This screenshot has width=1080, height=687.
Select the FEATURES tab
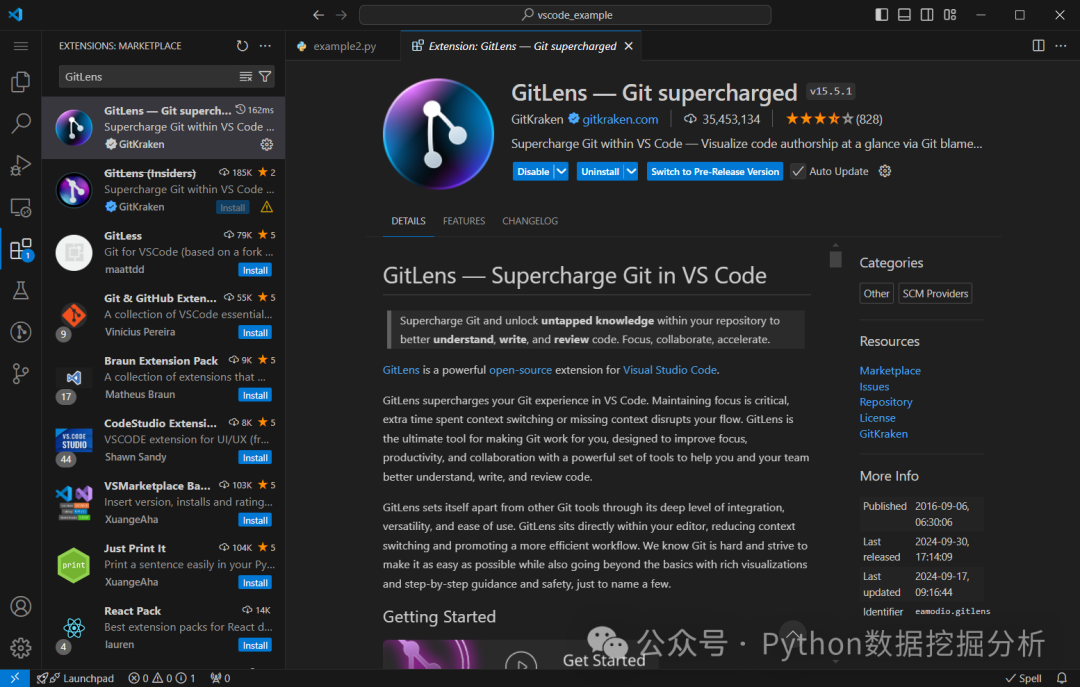coord(464,221)
